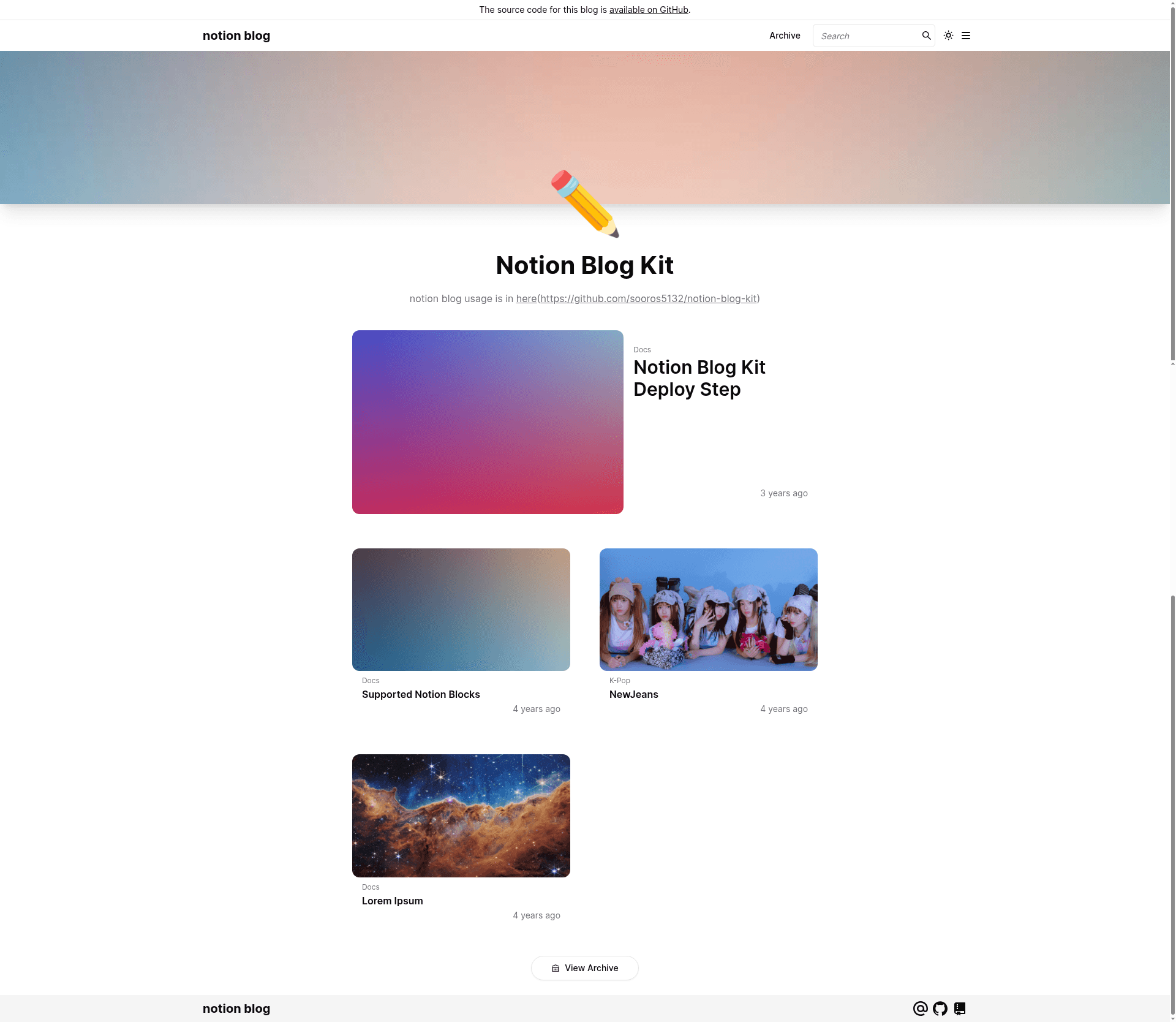Click the 'Notion Blog Kit' main heading

pyautogui.click(x=585, y=265)
